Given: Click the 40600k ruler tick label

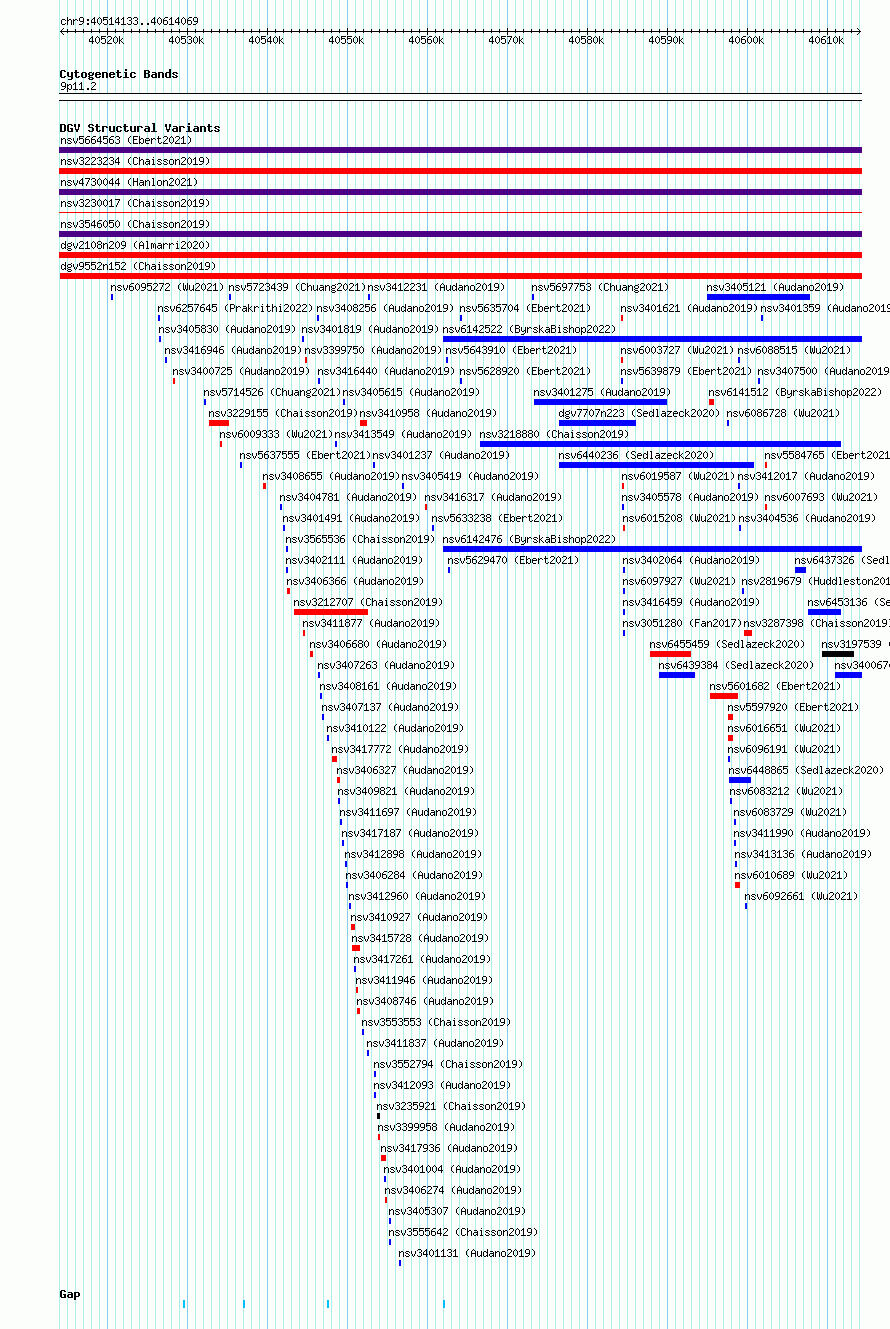Looking at the screenshot, I should [746, 41].
